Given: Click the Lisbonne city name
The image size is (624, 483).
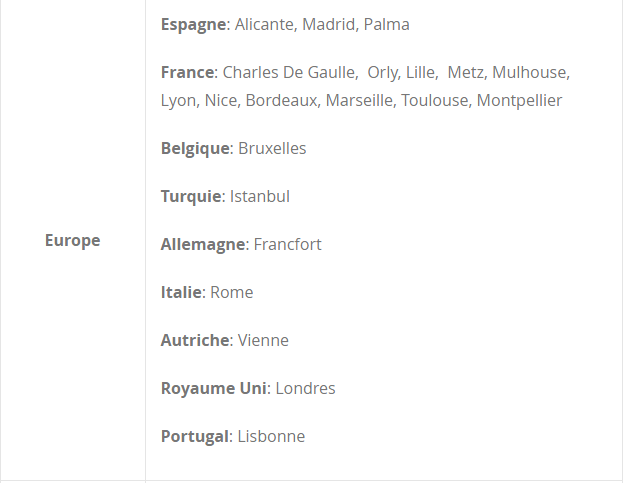Looking at the screenshot, I should pos(271,436).
